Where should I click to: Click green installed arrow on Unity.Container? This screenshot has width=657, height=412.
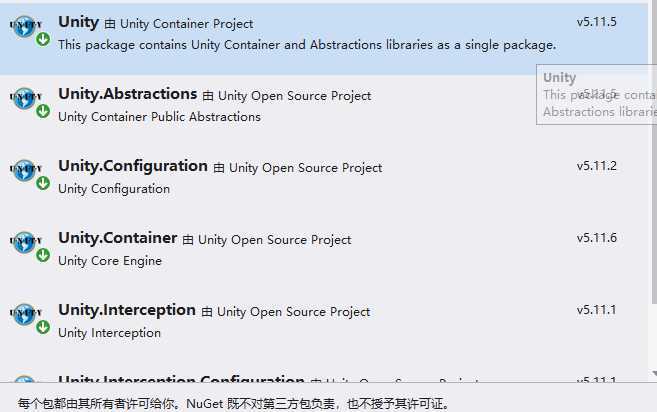coord(43,256)
